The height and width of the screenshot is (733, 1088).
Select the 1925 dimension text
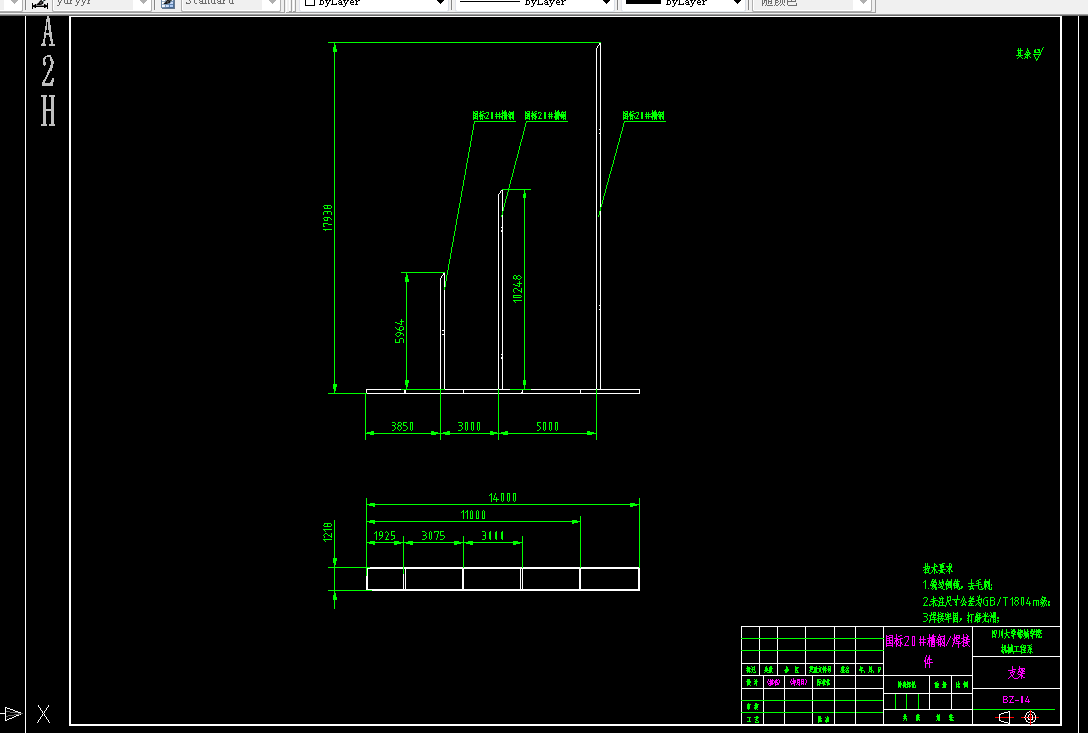[x=384, y=535]
